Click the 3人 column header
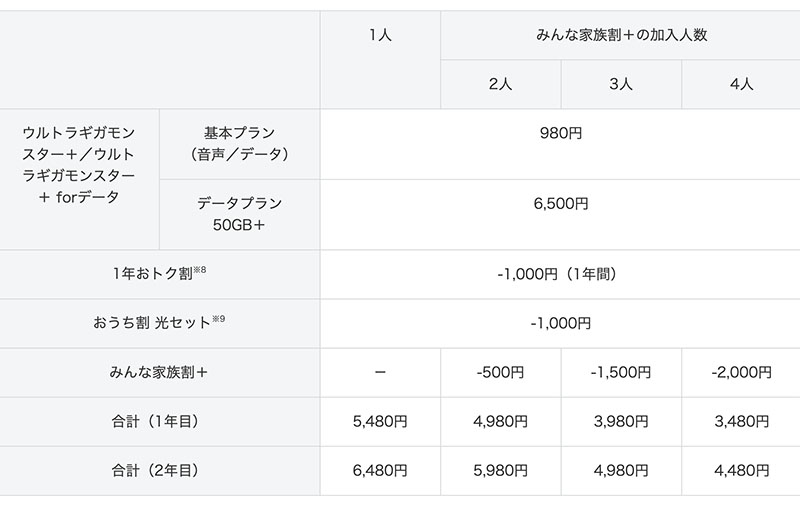 coord(621,84)
